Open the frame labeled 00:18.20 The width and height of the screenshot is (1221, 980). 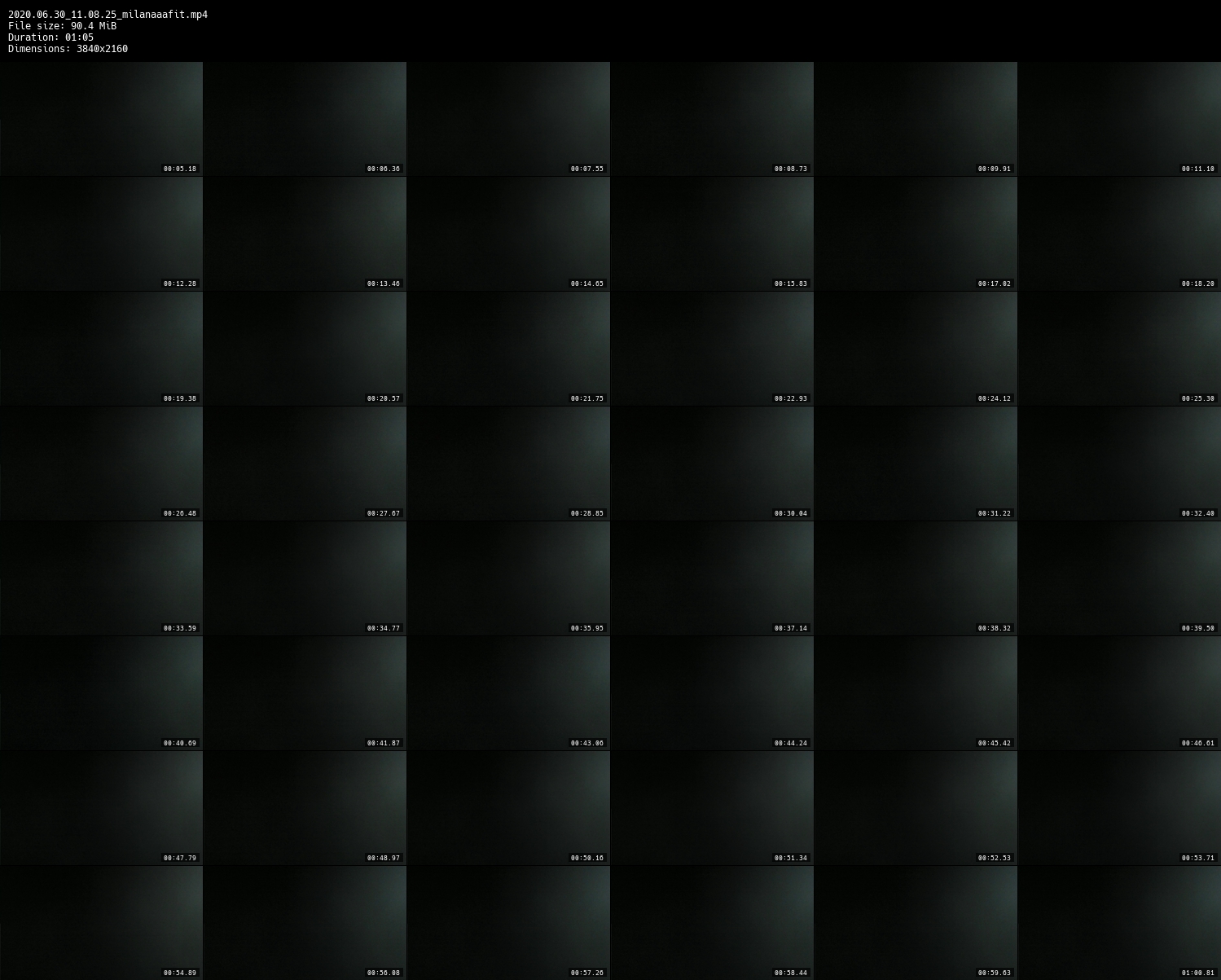pos(1119,234)
